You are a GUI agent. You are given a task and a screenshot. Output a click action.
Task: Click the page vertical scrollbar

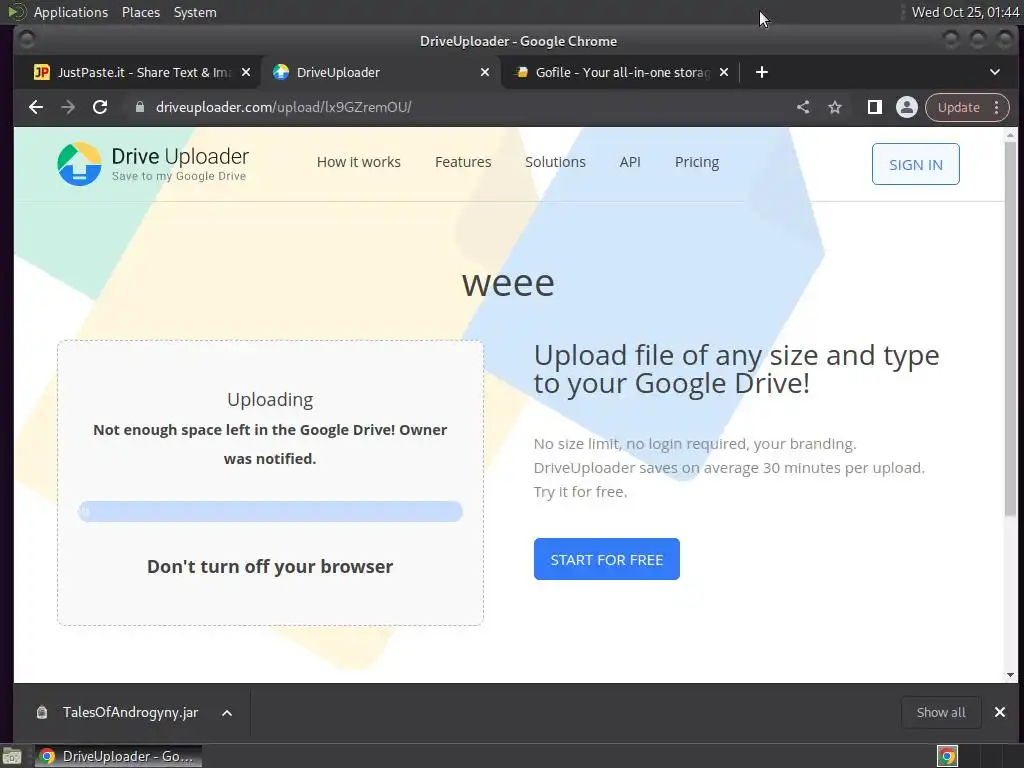coord(1010,327)
